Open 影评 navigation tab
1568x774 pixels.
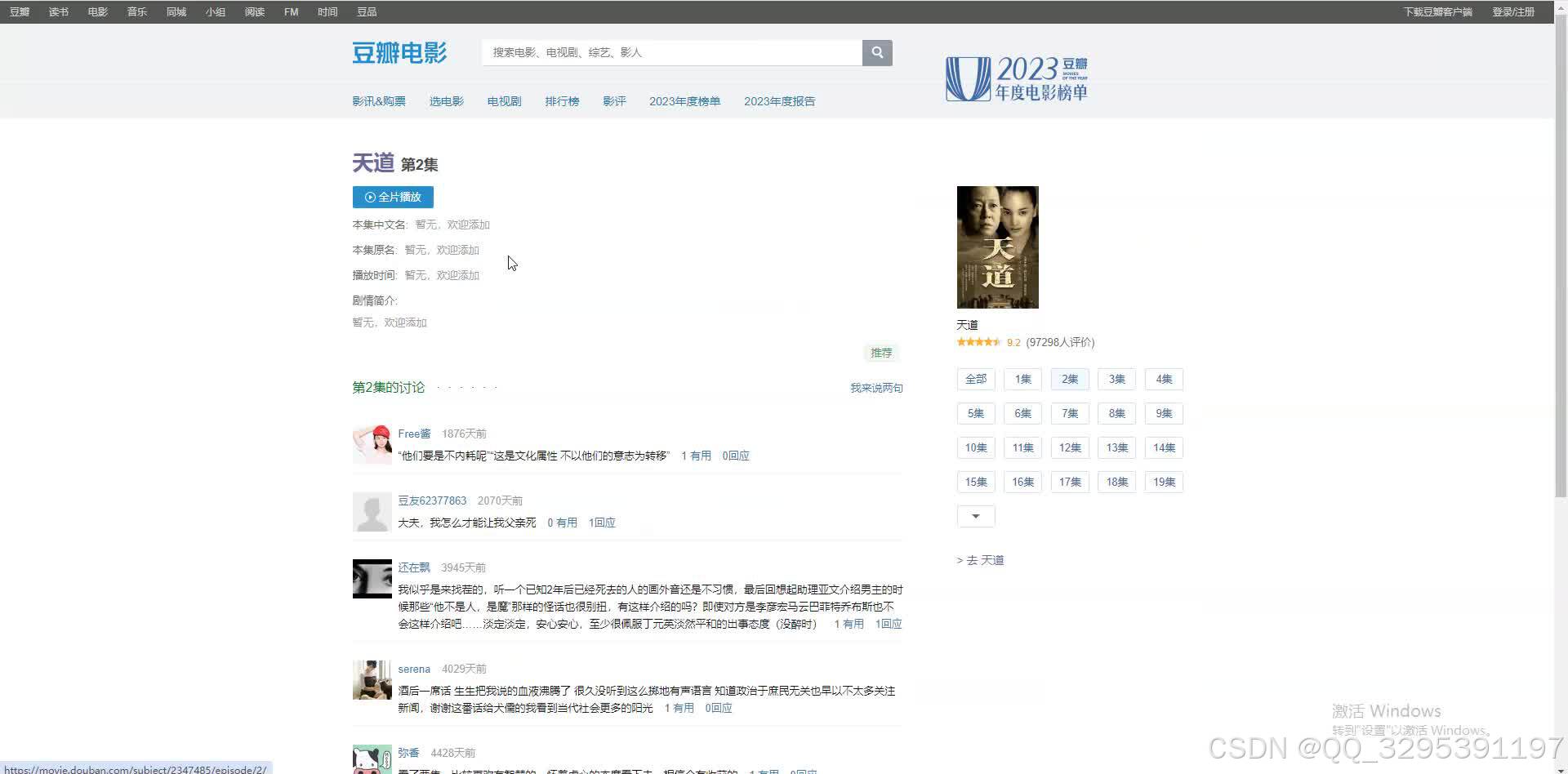[614, 101]
